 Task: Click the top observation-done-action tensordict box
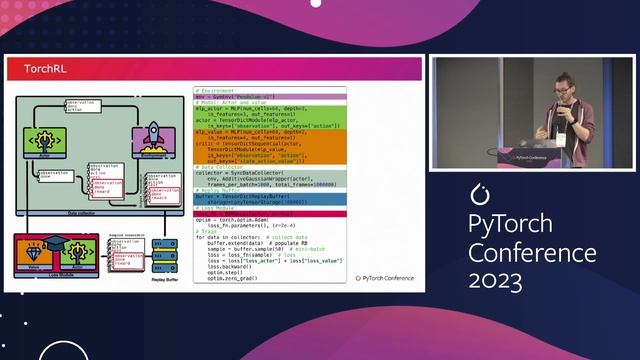coord(83,106)
